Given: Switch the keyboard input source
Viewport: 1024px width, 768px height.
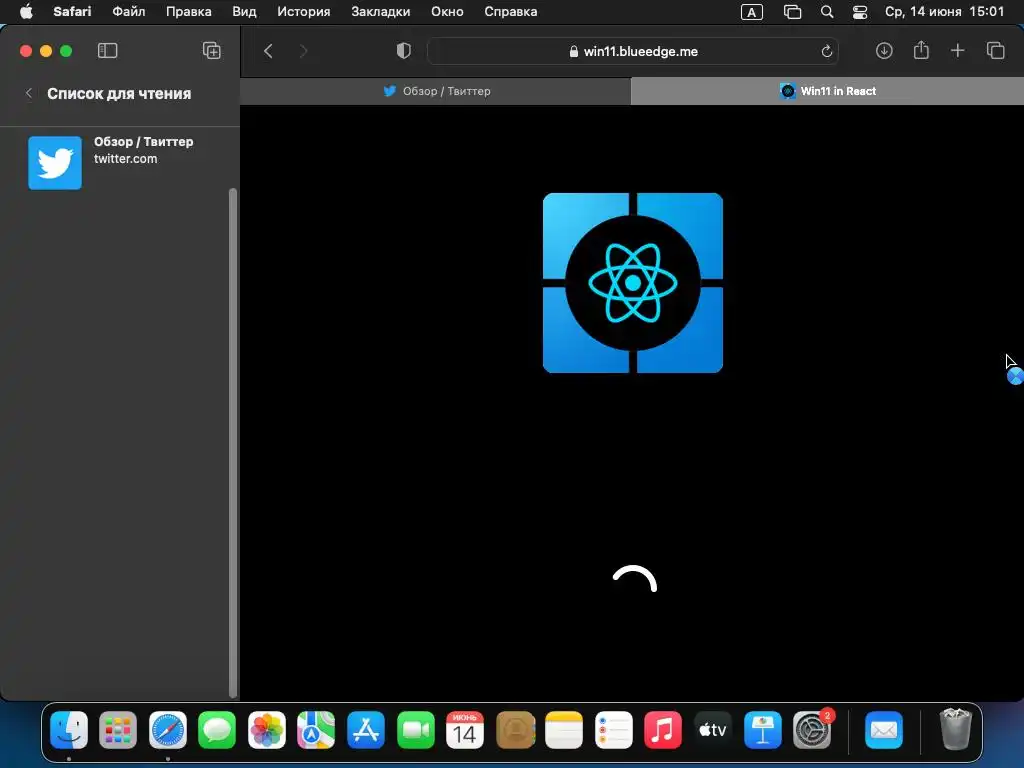Looking at the screenshot, I should coord(752,12).
